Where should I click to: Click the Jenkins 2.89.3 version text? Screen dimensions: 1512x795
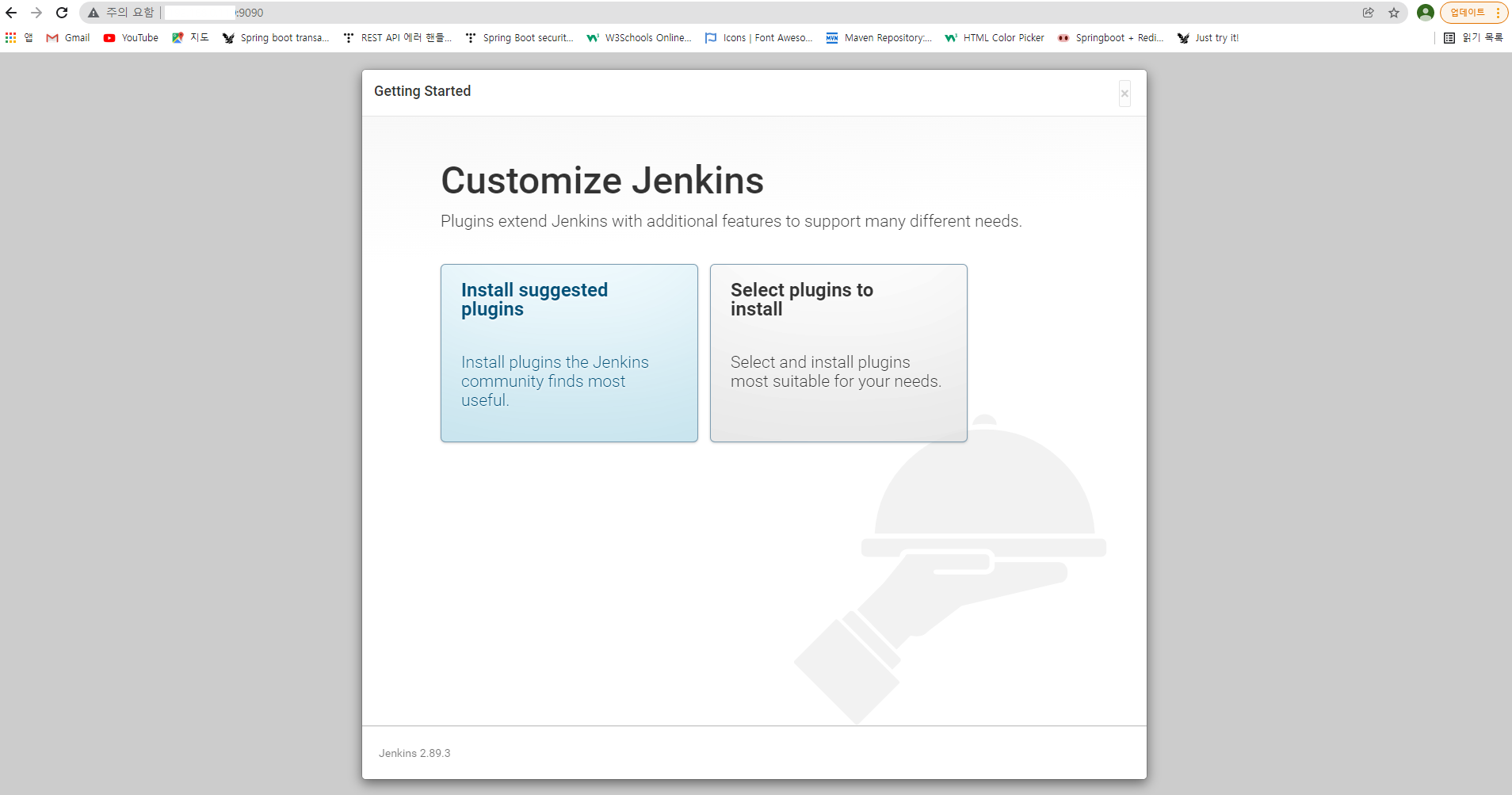[x=414, y=753]
